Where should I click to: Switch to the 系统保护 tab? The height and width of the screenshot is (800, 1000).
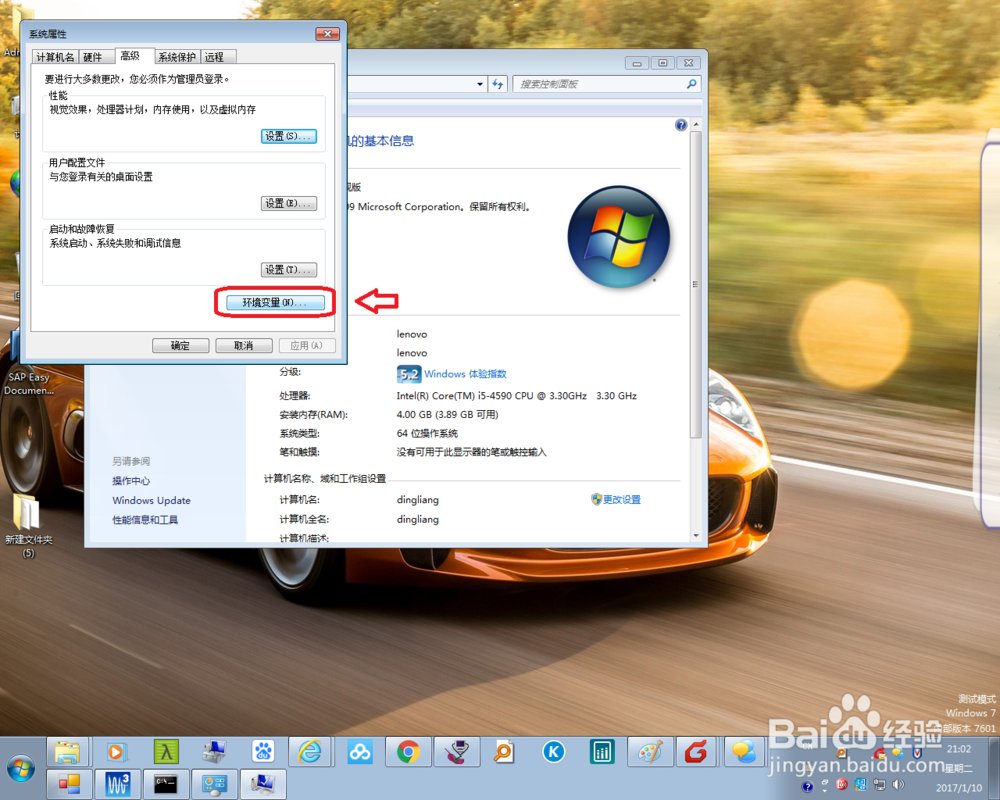click(176, 57)
